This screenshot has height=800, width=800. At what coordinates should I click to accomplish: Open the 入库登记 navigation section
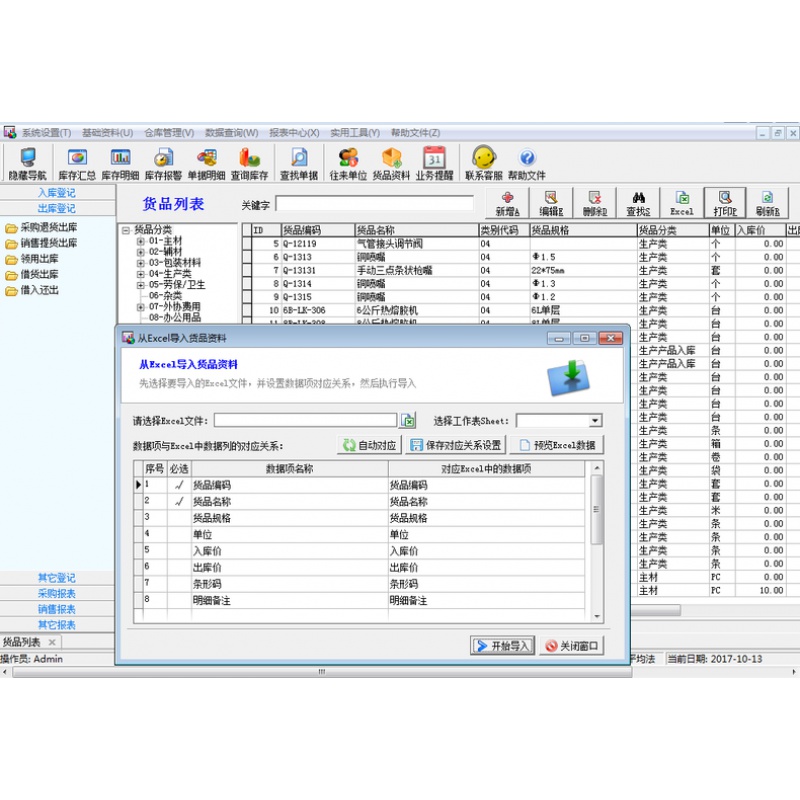click(57, 193)
